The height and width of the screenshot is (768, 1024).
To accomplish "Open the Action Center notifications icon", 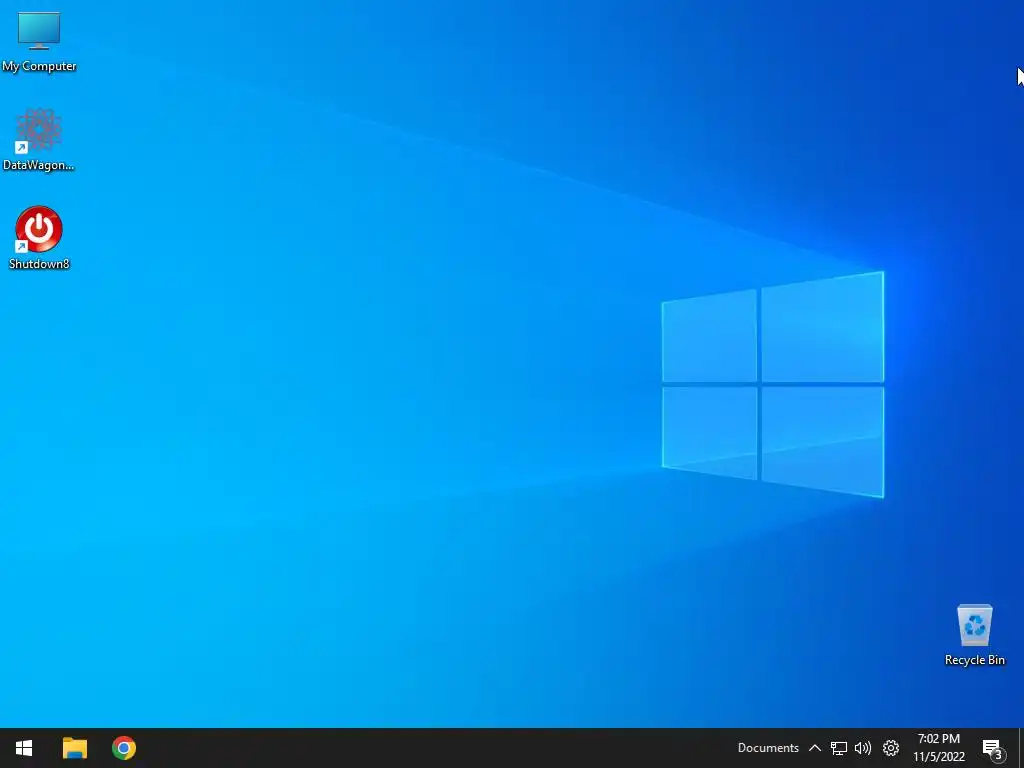I will point(993,749).
